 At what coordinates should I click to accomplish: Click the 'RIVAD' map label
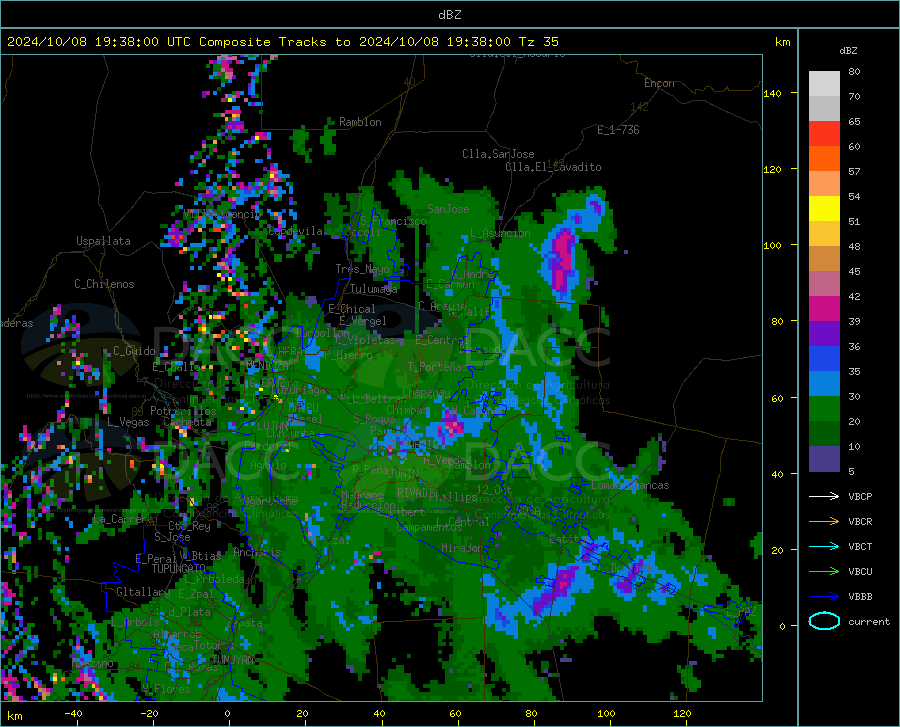[x=412, y=492]
